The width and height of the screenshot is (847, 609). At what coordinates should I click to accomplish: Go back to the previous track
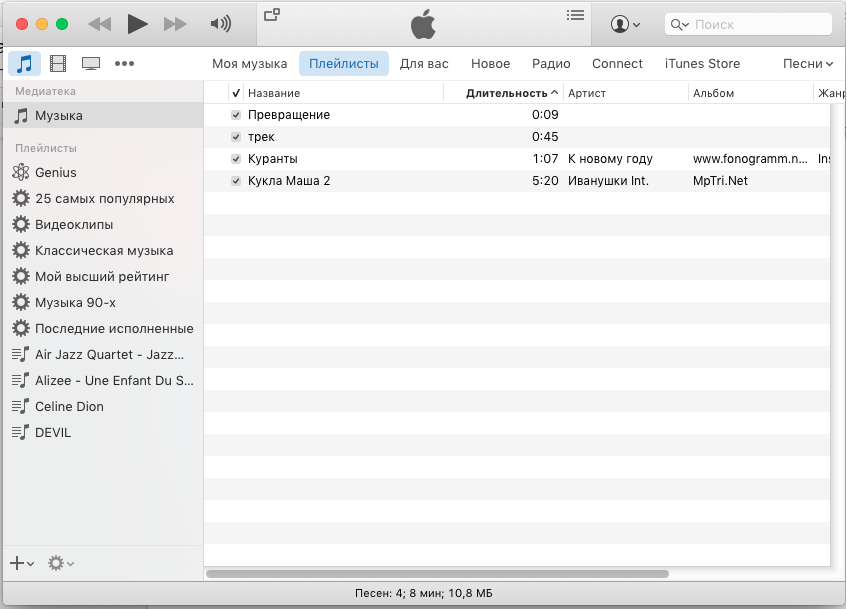coord(99,24)
